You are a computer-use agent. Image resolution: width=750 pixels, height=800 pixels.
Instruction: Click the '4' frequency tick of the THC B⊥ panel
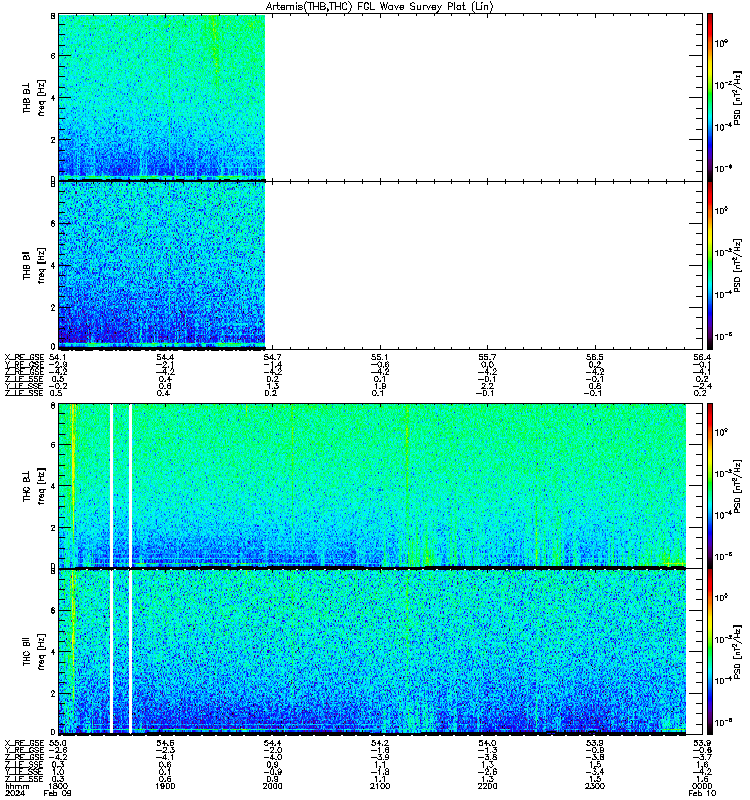pos(53,486)
